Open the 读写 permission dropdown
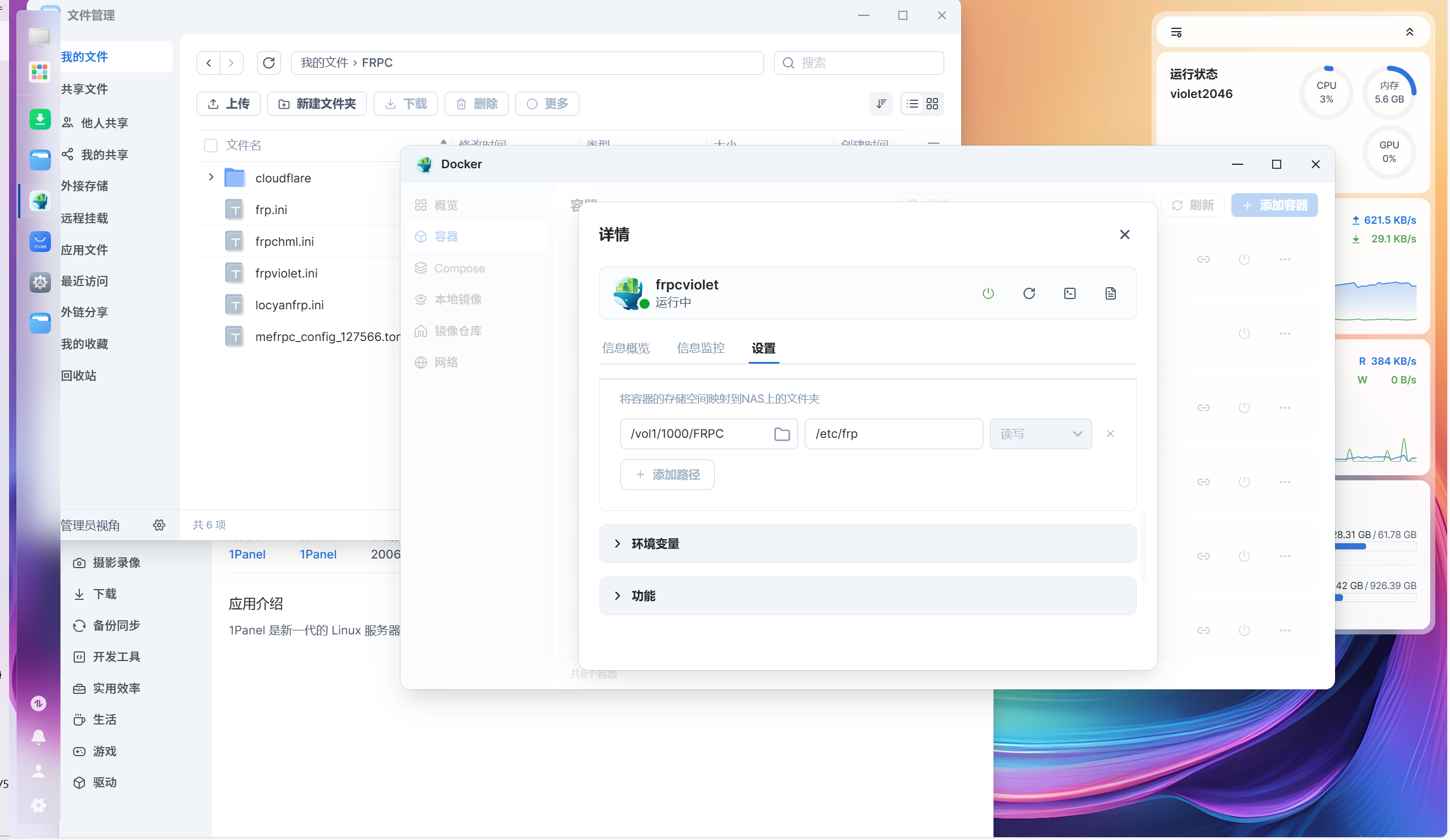The image size is (1450, 840). [1040, 434]
